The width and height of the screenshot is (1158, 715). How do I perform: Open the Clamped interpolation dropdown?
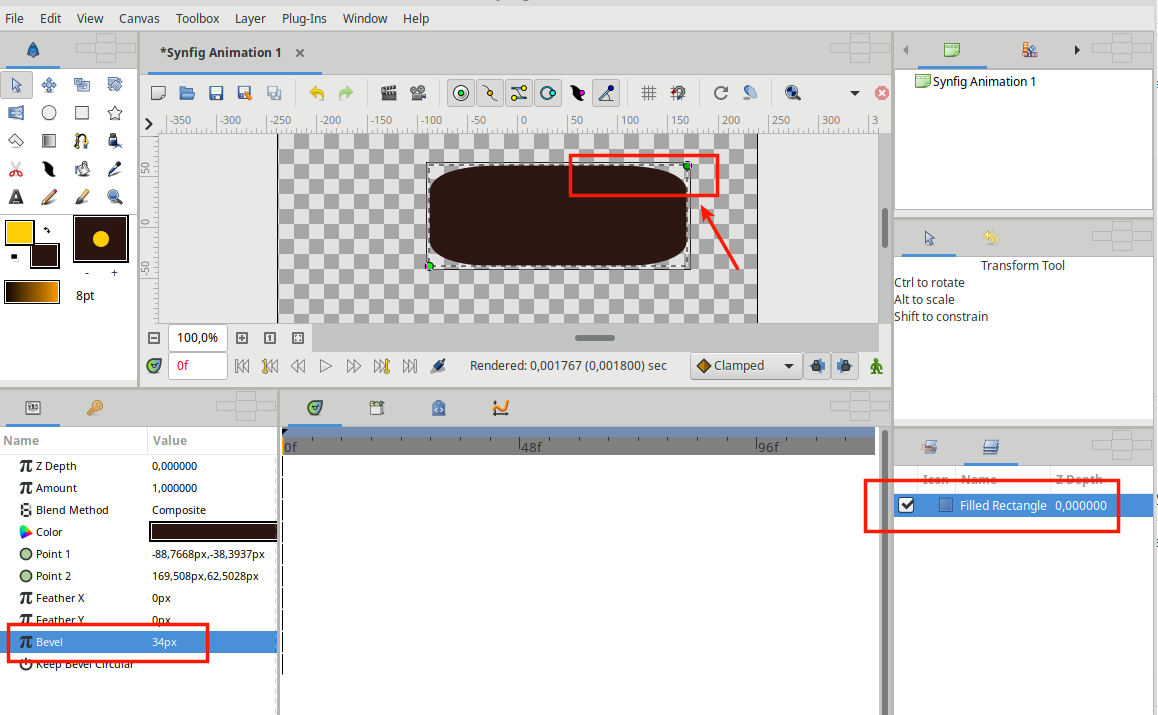tap(745, 365)
